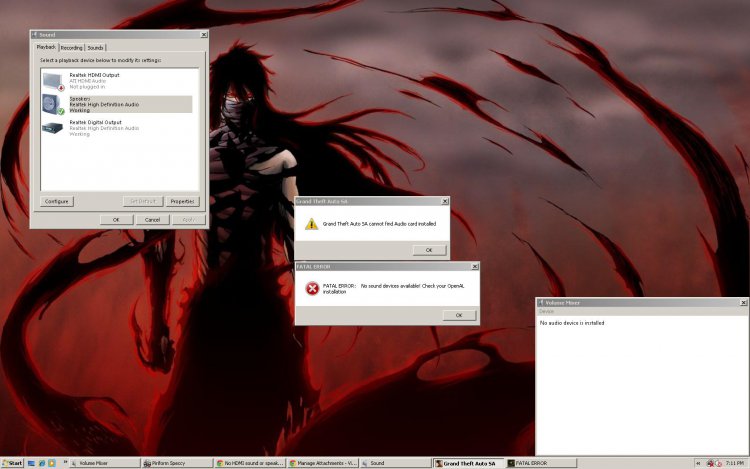Viewport: 750px width, 469px height.
Task: Open the Sounds tab in Sound
Action: pos(95,48)
